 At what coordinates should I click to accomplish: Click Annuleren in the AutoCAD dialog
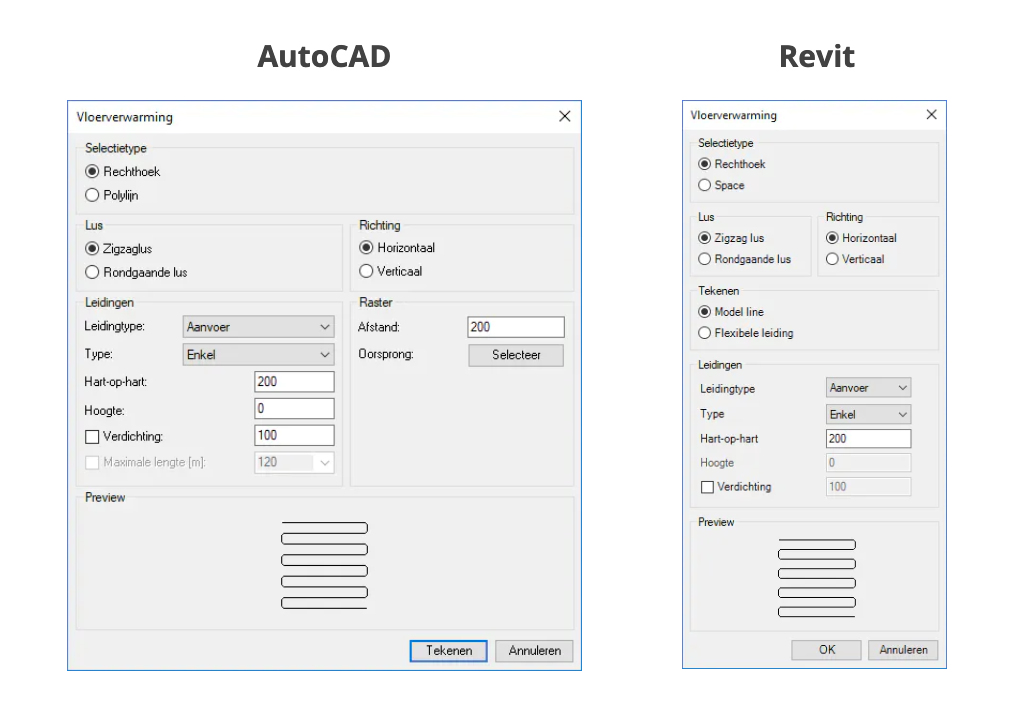(535, 651)
